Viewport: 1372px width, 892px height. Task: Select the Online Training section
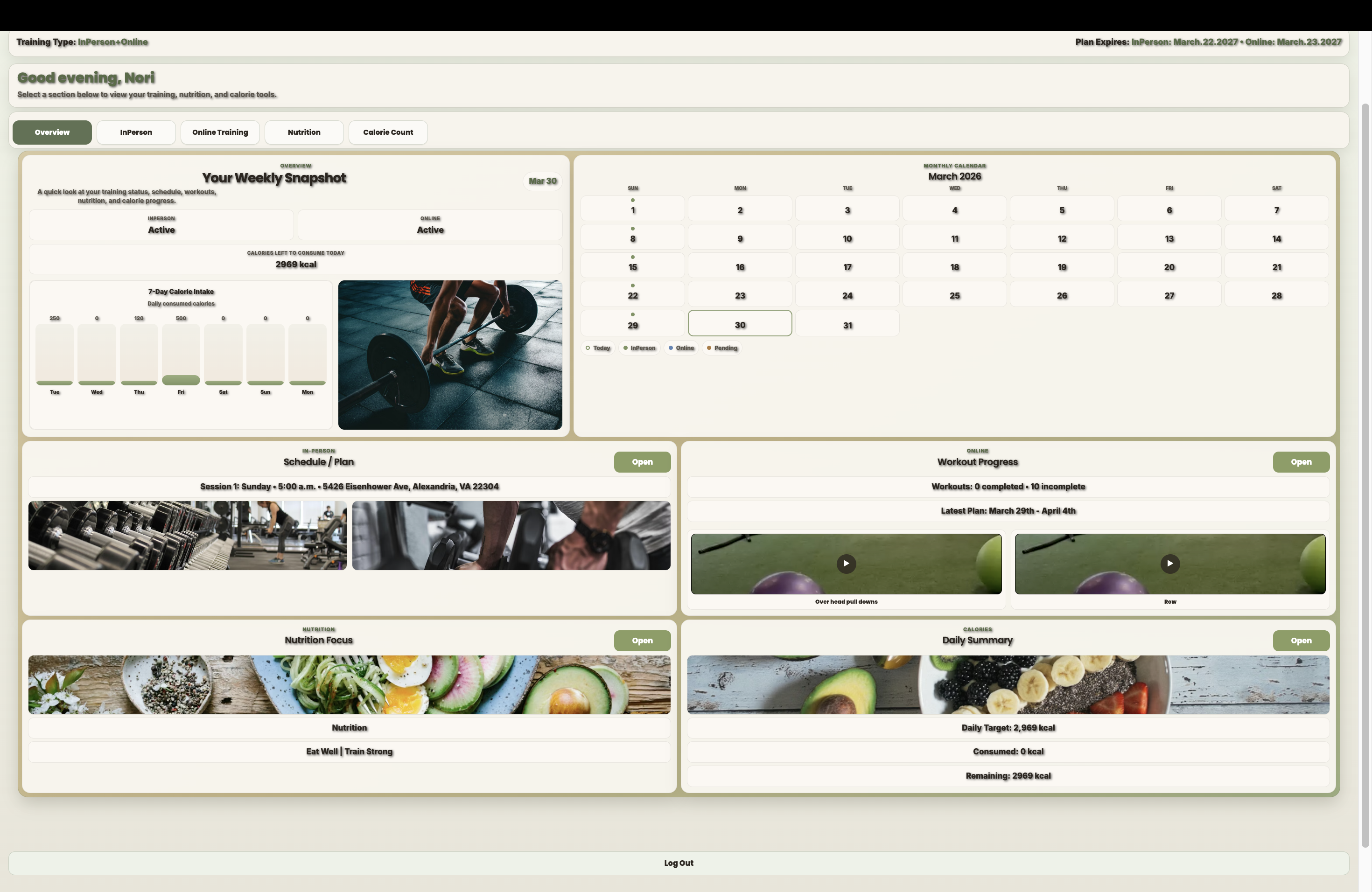pos(220,132)
